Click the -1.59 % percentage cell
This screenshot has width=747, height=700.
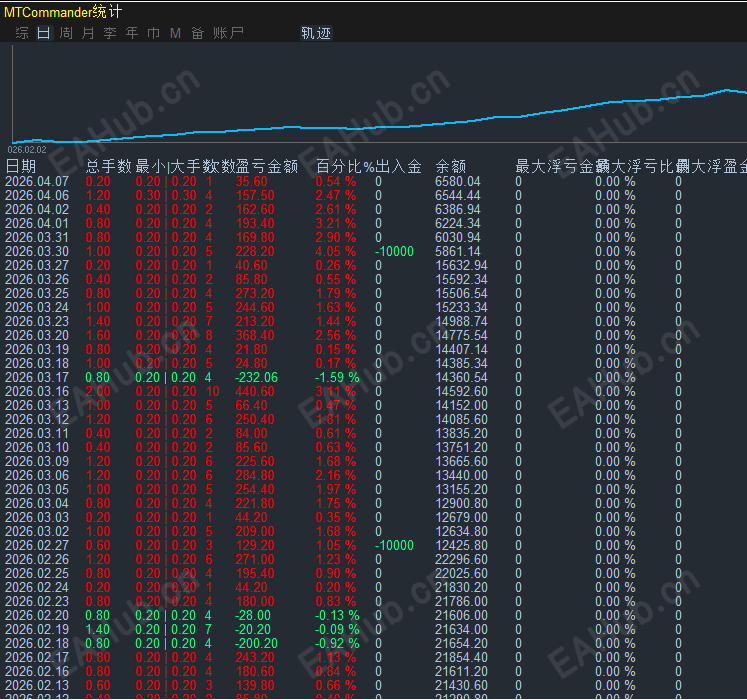(337, 377)
